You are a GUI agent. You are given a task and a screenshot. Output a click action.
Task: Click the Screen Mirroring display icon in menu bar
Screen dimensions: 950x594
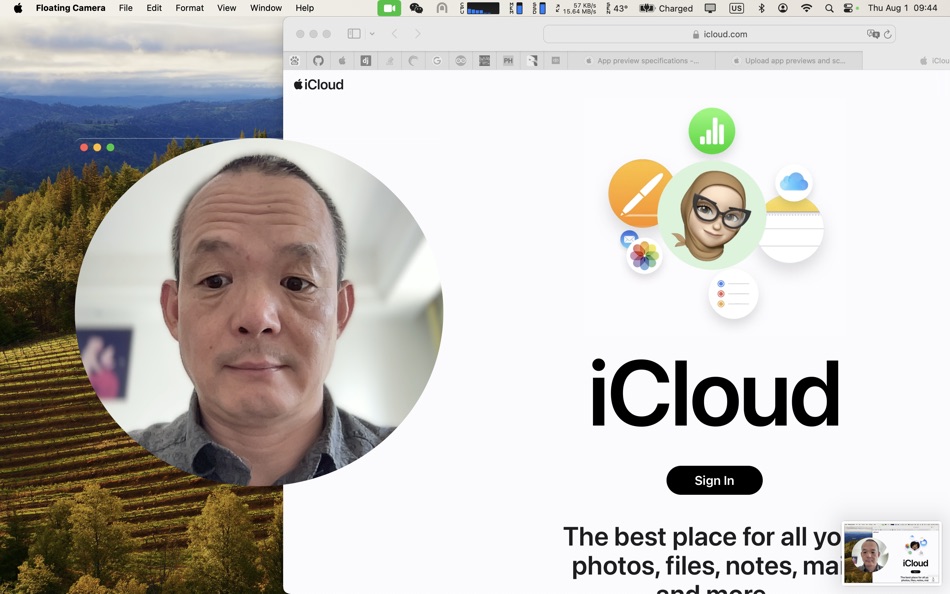point(710,8)
